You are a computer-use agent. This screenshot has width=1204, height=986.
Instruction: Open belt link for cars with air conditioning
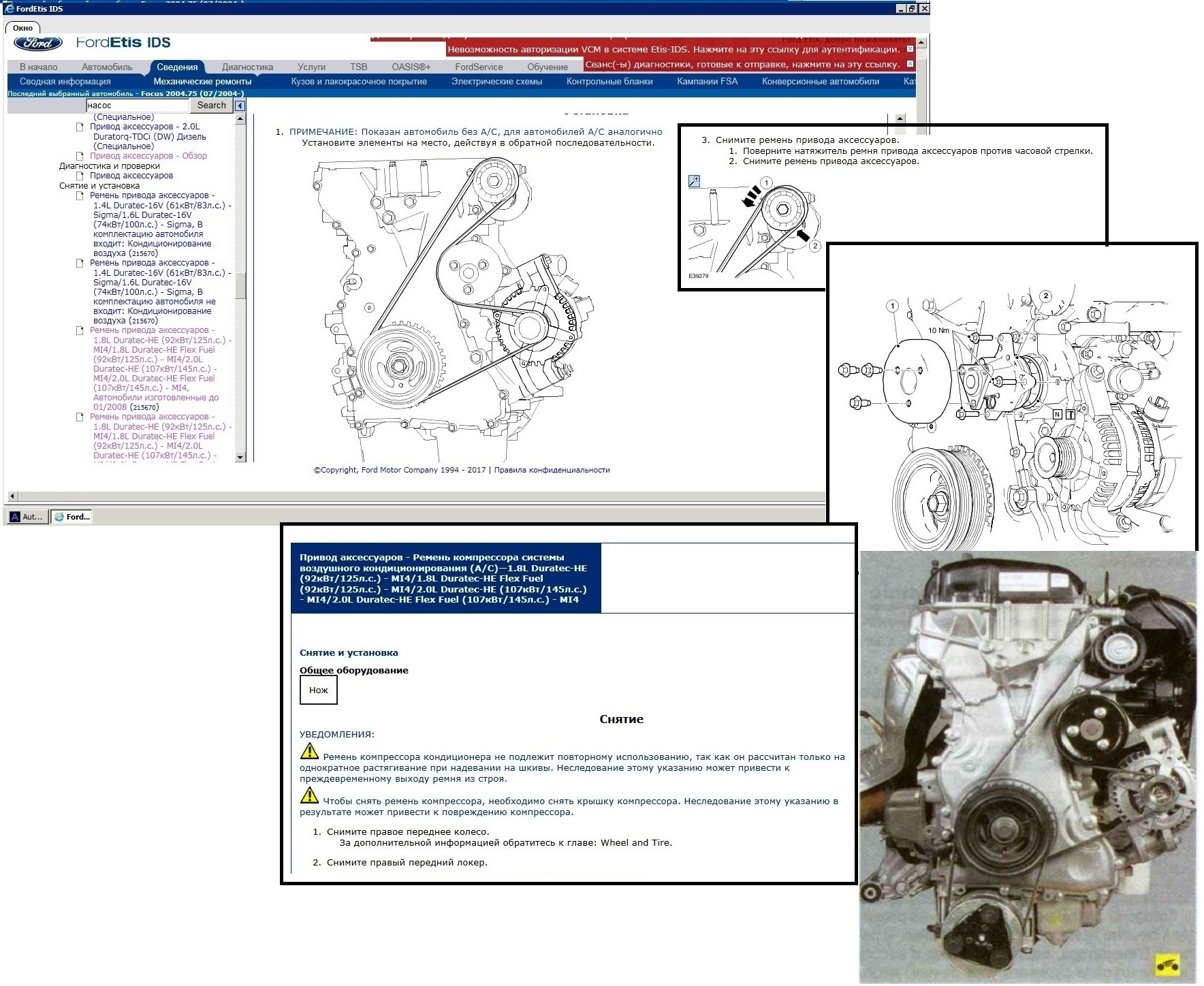[161, 224]
